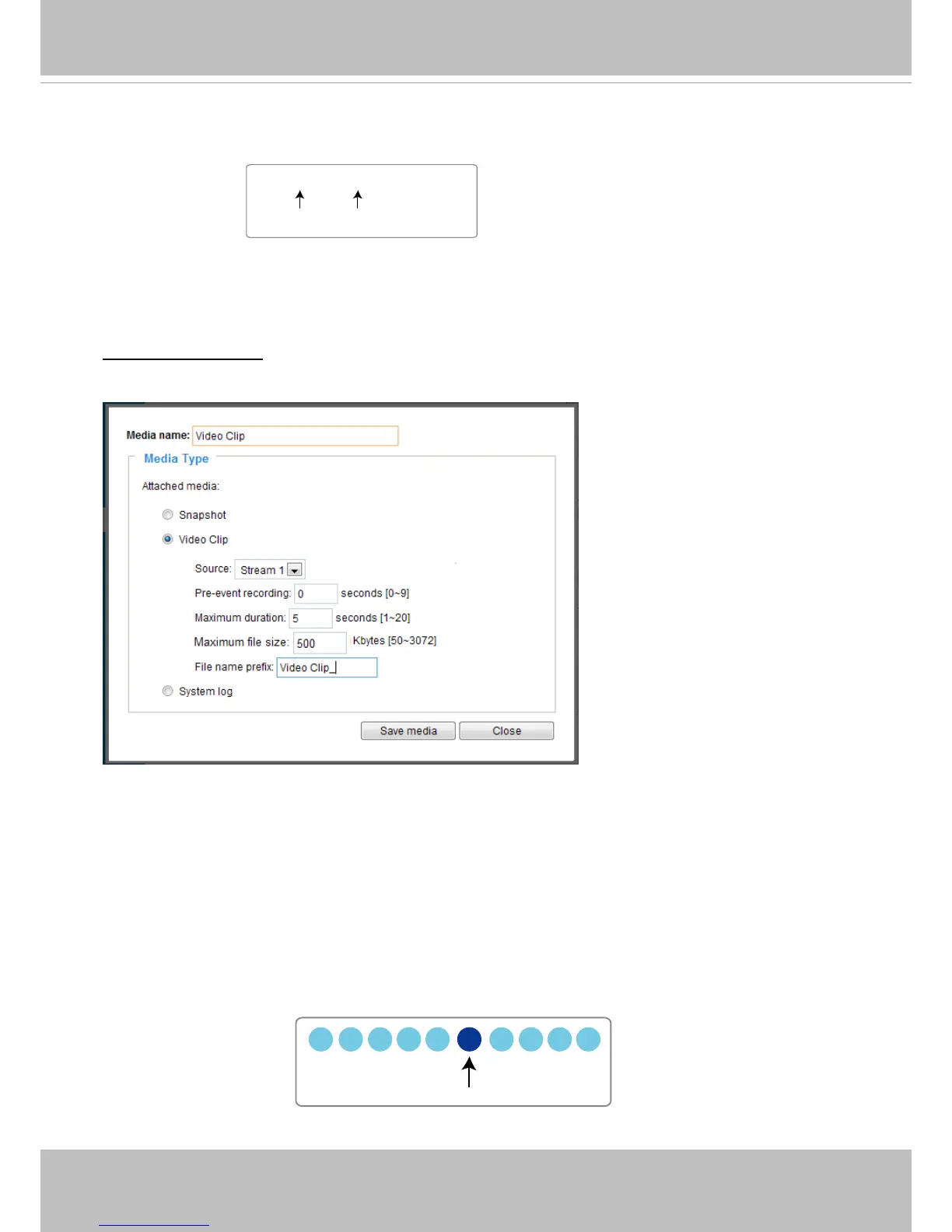Select the System log radio button
The width and height of the screenshot is (952, 1232).
[167, 691]
